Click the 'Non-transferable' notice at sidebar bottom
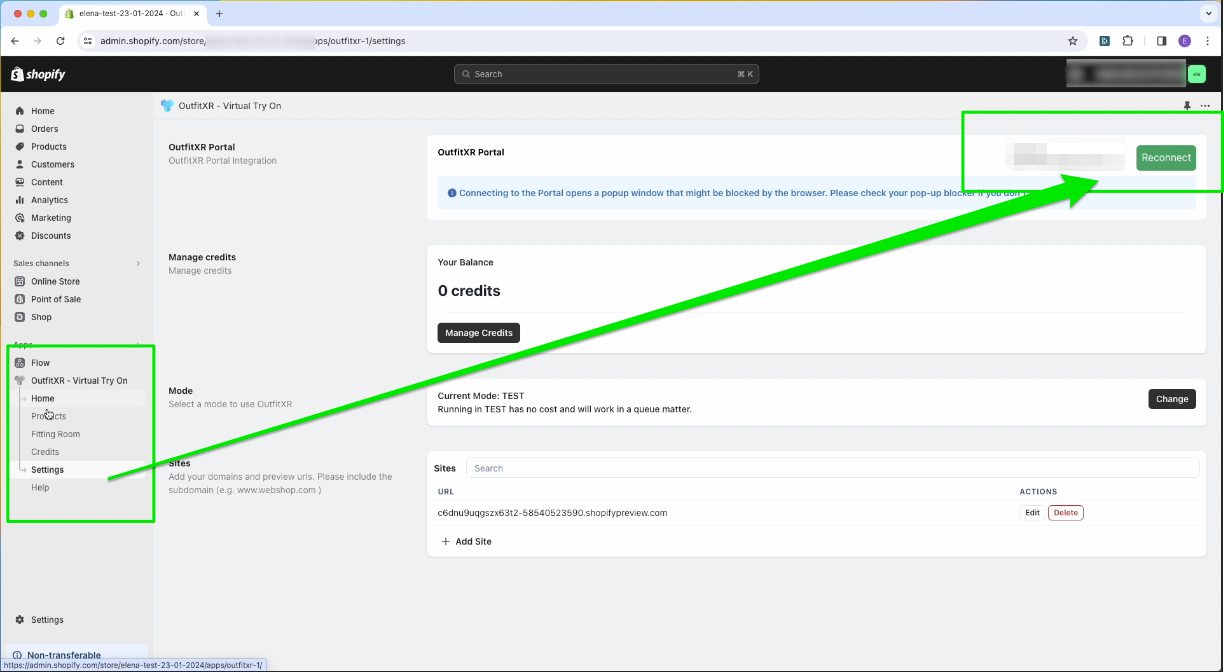Image resolution: width=1224 pixels, height=672 pixels. click(64, 655)
